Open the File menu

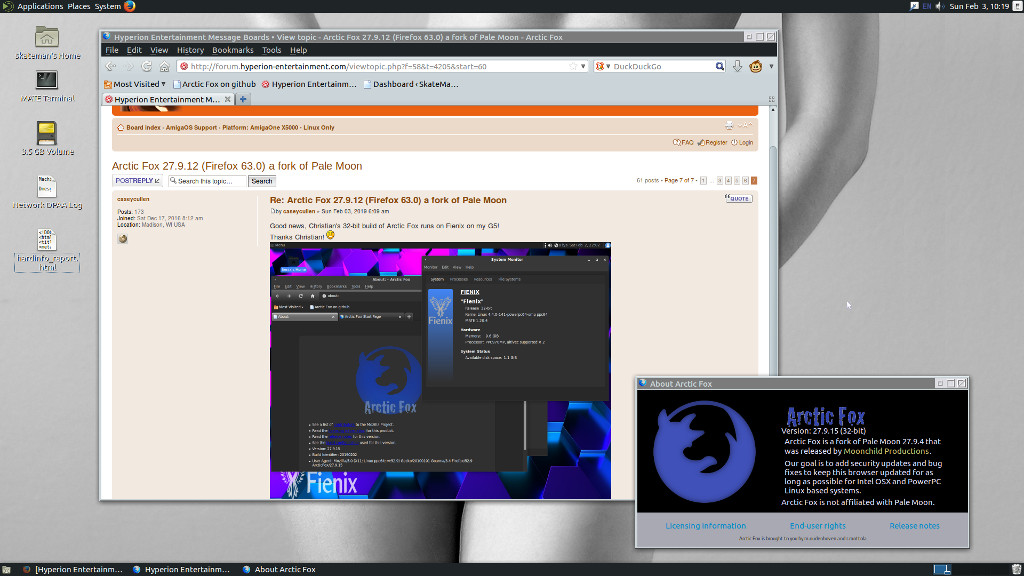point(112,50)
